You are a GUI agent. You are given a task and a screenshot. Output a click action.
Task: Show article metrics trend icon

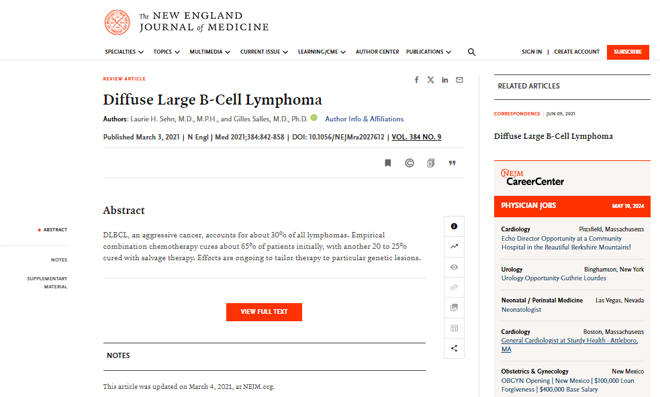454,246
